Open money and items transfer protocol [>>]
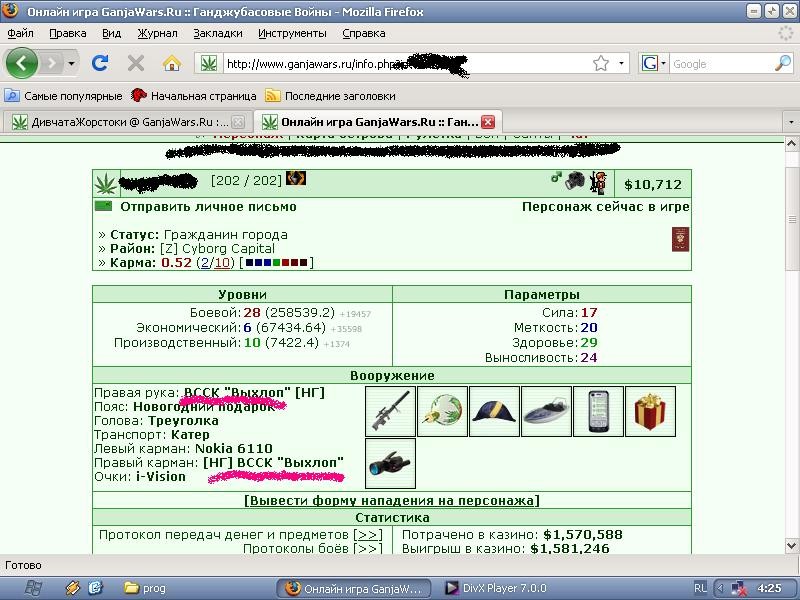This screenshot has height=600, width=800. coord(368,535)
